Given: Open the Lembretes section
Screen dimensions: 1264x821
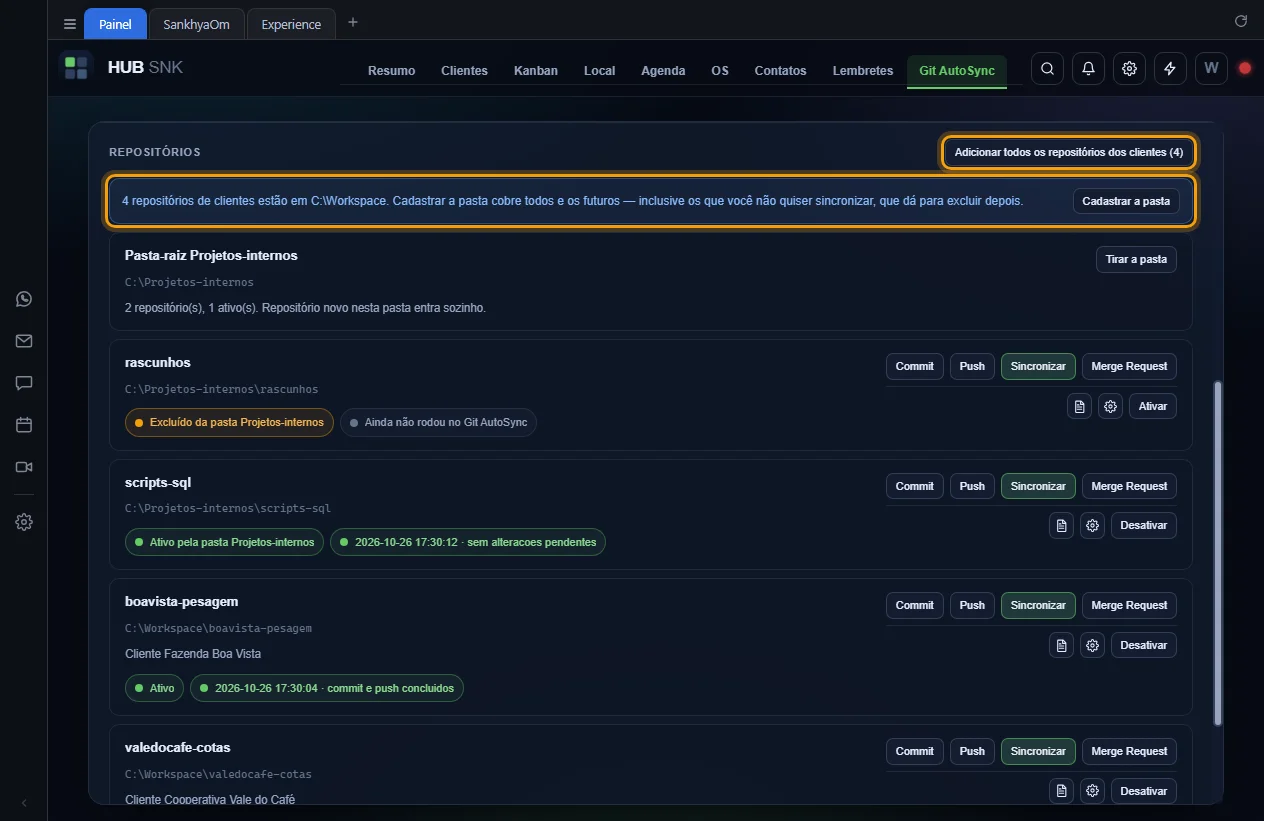Looking at the screenshot, I should click(863, 71).
